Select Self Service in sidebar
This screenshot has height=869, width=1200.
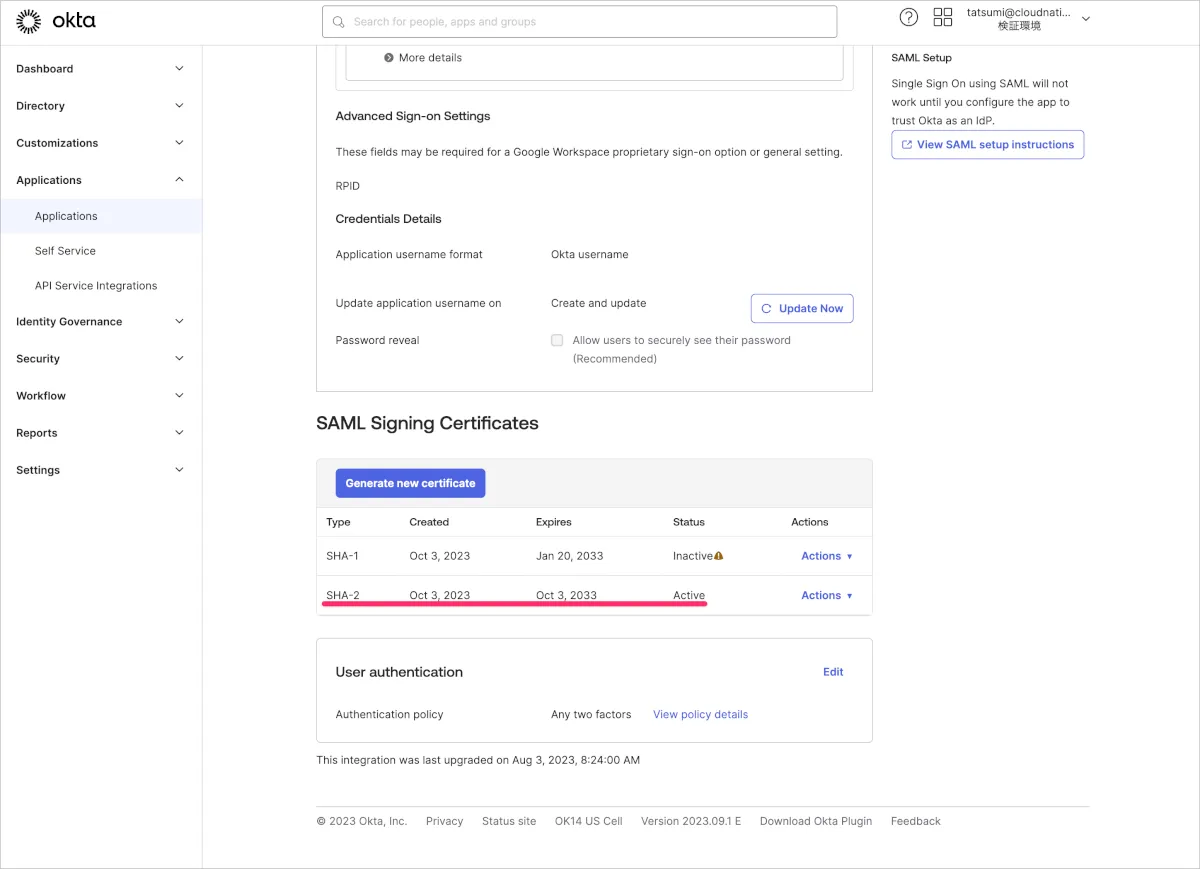[65, 251]
